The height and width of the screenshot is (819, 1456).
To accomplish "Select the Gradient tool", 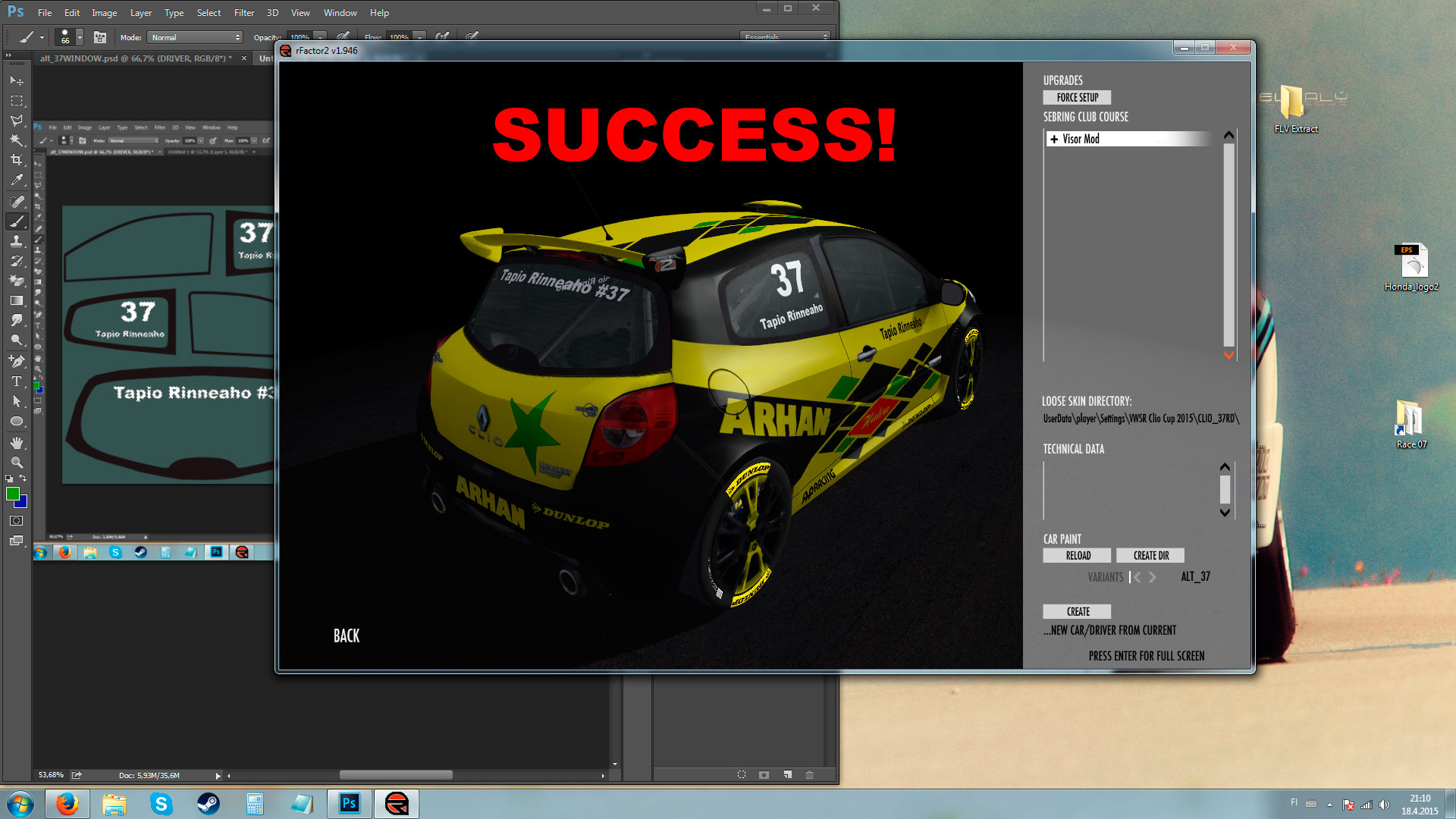I will [x=16, y=300].
